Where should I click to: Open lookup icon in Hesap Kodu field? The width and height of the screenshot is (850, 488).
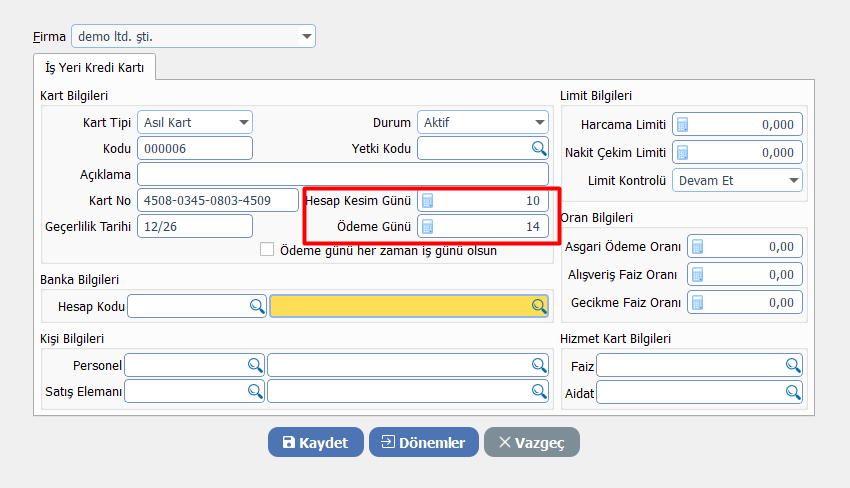[256, 306]
